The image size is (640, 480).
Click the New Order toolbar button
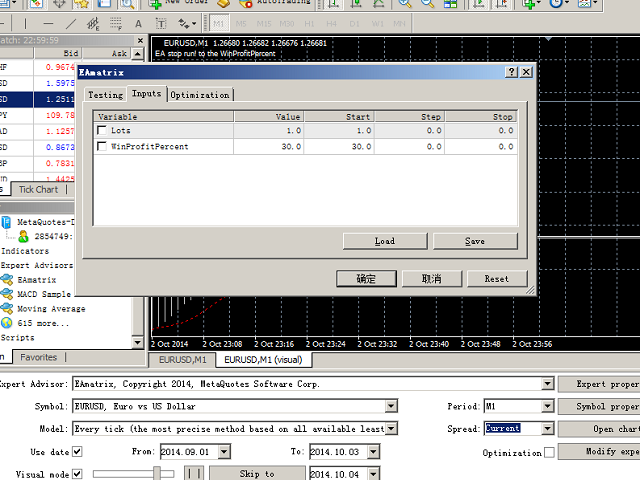tap(178, 3)
